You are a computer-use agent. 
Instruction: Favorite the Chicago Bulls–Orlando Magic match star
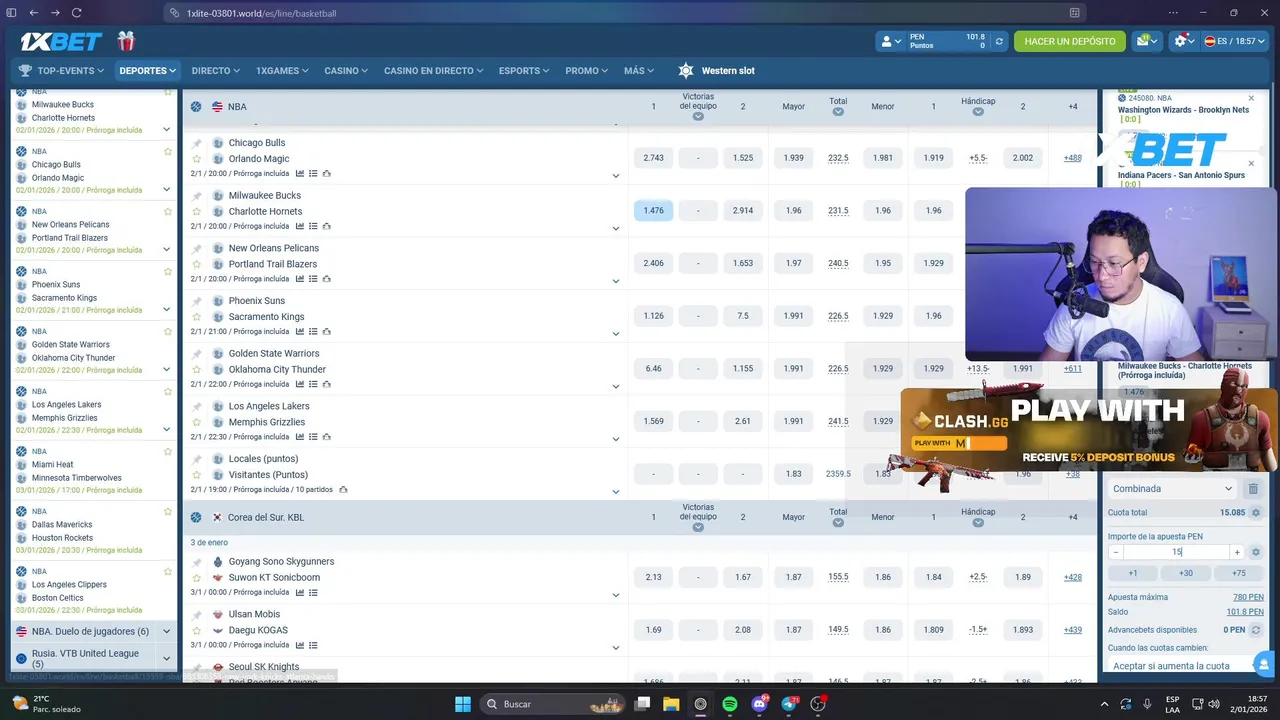coord(197,159)
